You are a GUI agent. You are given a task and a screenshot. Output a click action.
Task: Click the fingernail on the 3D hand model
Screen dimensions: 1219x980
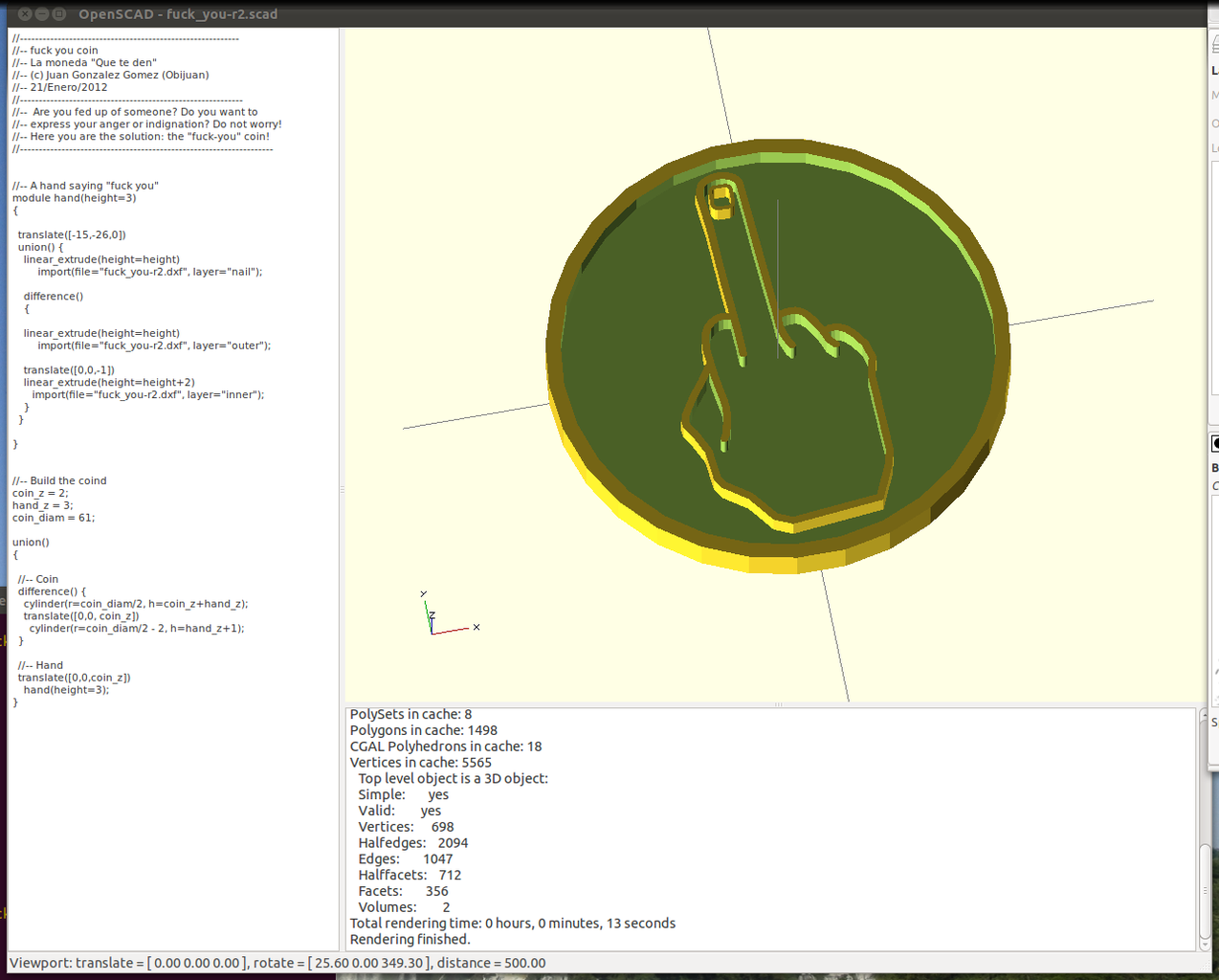click(720, 198)
